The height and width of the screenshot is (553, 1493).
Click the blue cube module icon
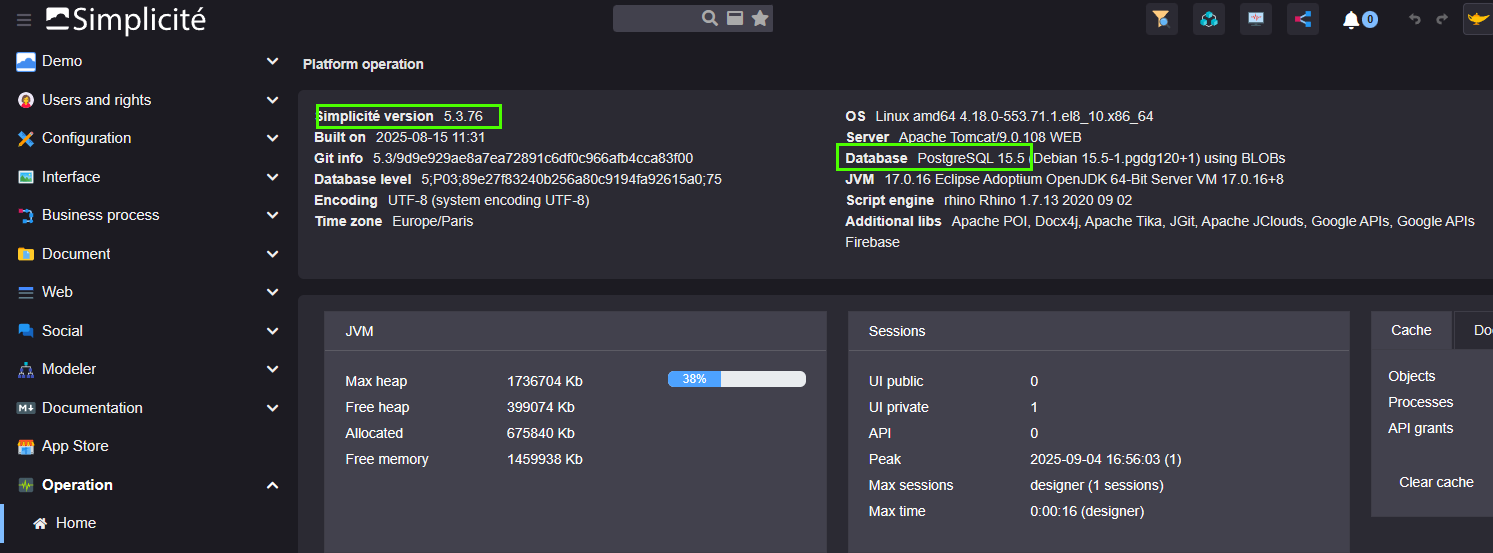click(1209, 19)
